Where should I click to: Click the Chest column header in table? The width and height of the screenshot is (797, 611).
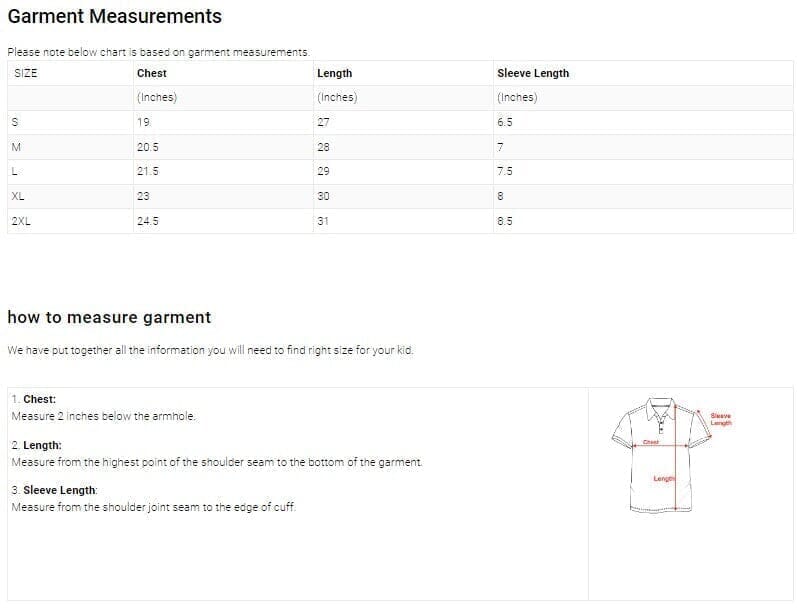(x=152, y=73)
